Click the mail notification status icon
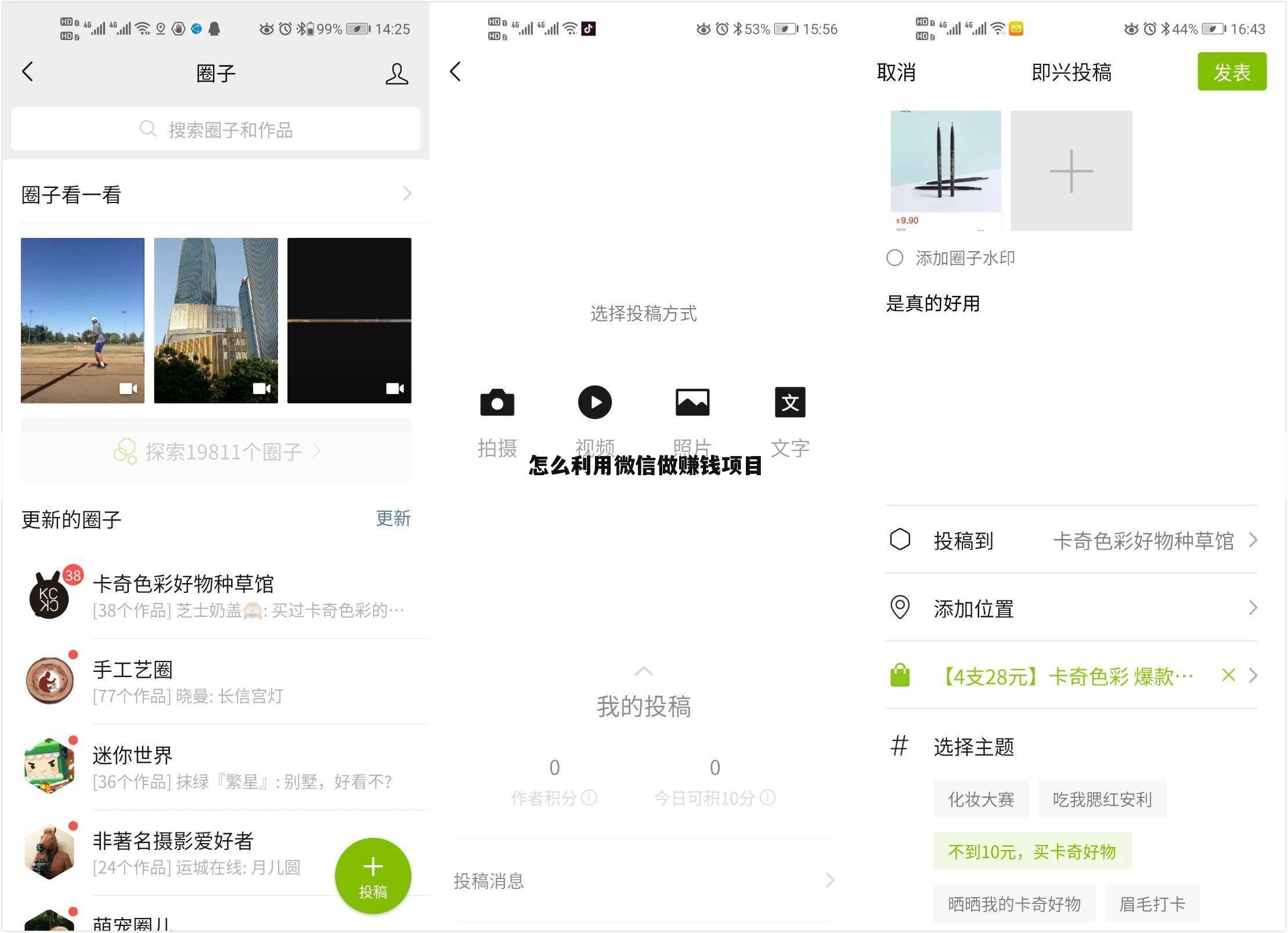Image resolution: width=1288 pixels, height=933 pixels. tap(1016, 28)
